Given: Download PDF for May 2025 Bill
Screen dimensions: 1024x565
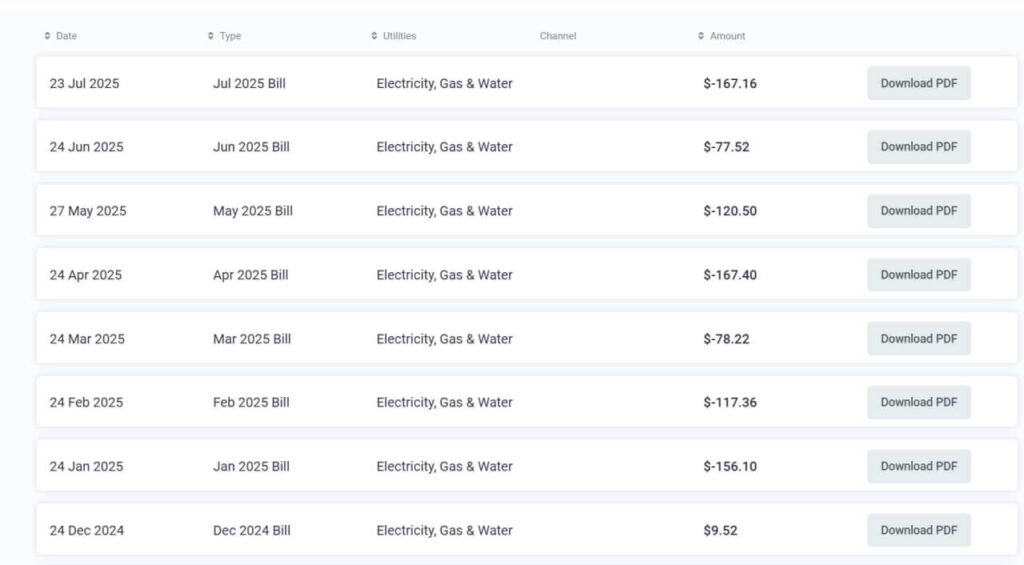Looking at the screenshot, I should pos(919,211).
